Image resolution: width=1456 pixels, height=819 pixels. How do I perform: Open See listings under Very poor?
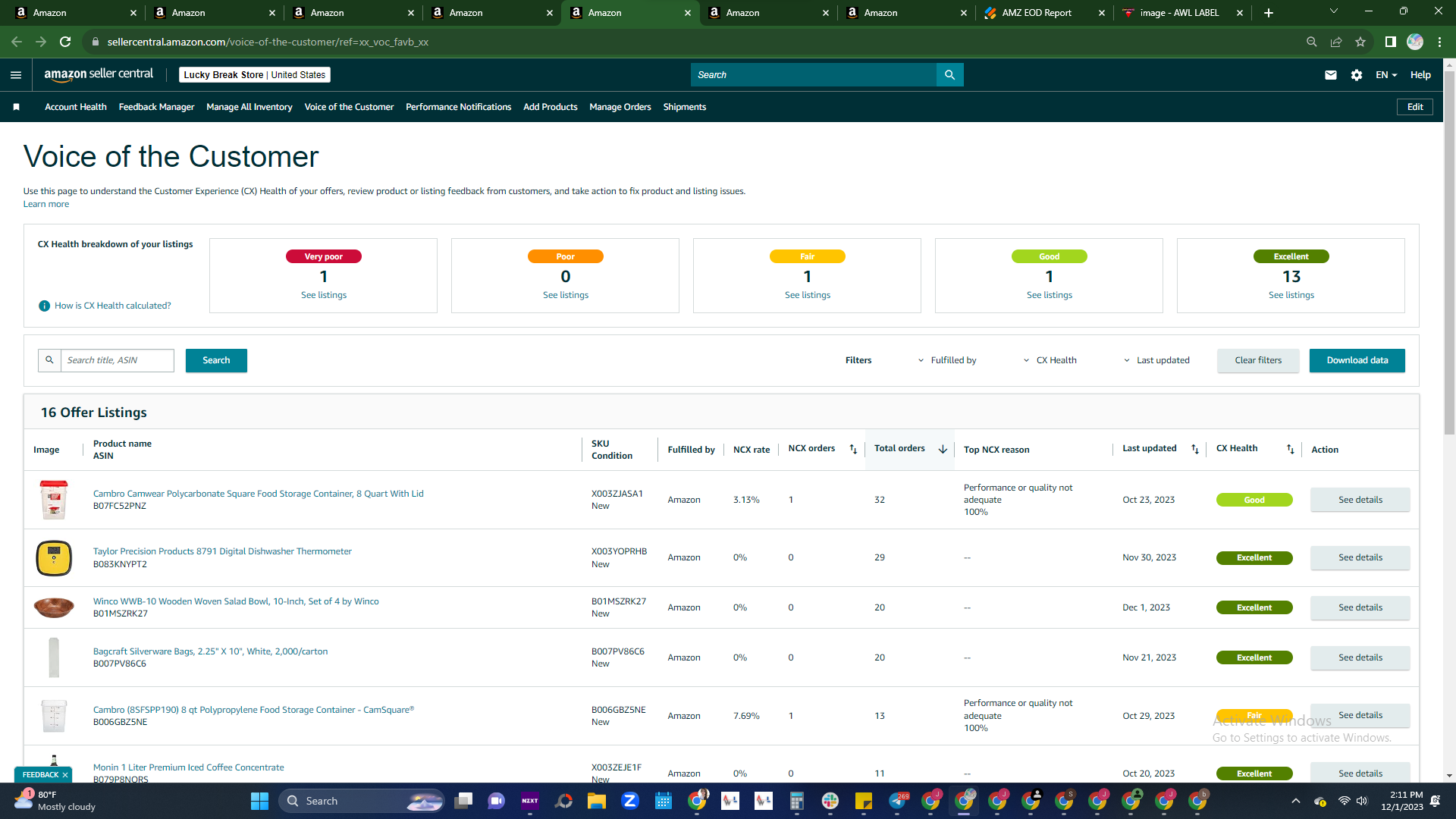(x=324, y=295)
